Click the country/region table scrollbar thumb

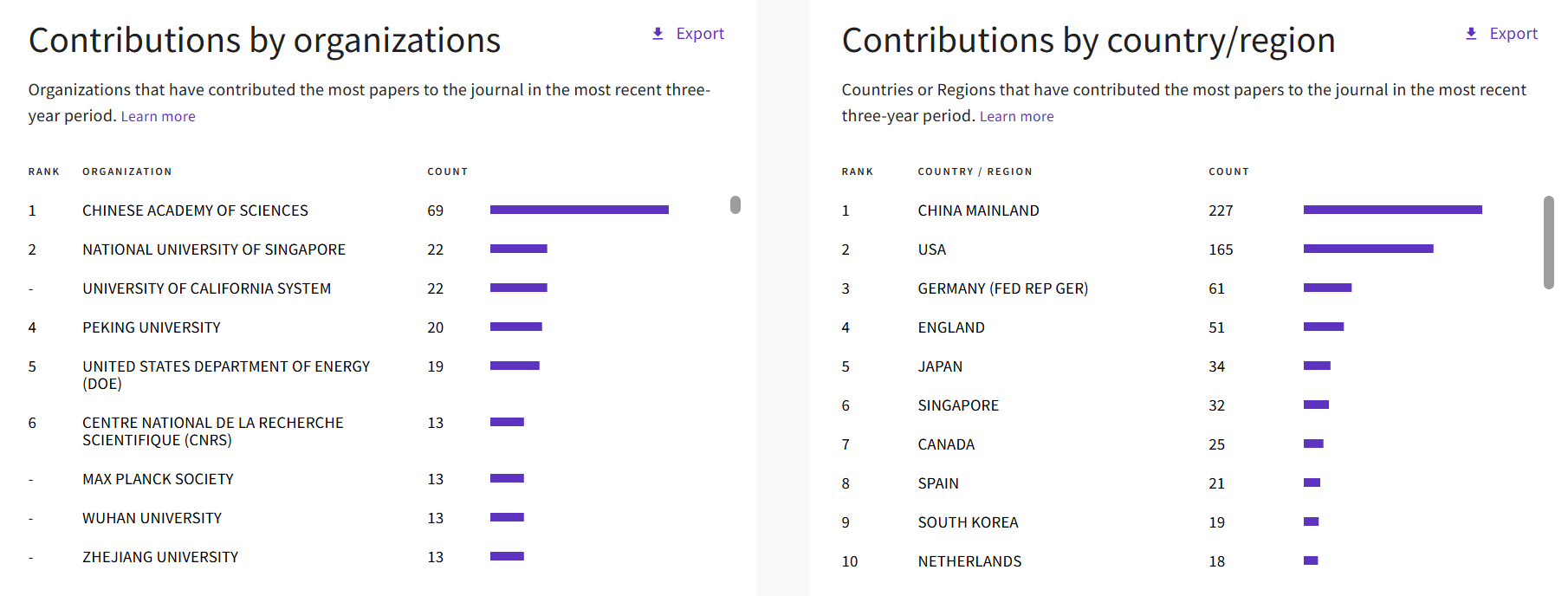click(x=1549, y=243)
